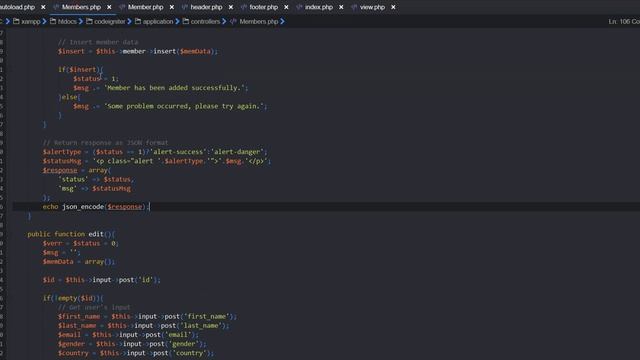Click the "$first_name" post assignment line
Screen dimensions: 640x360
click(147, 316)
